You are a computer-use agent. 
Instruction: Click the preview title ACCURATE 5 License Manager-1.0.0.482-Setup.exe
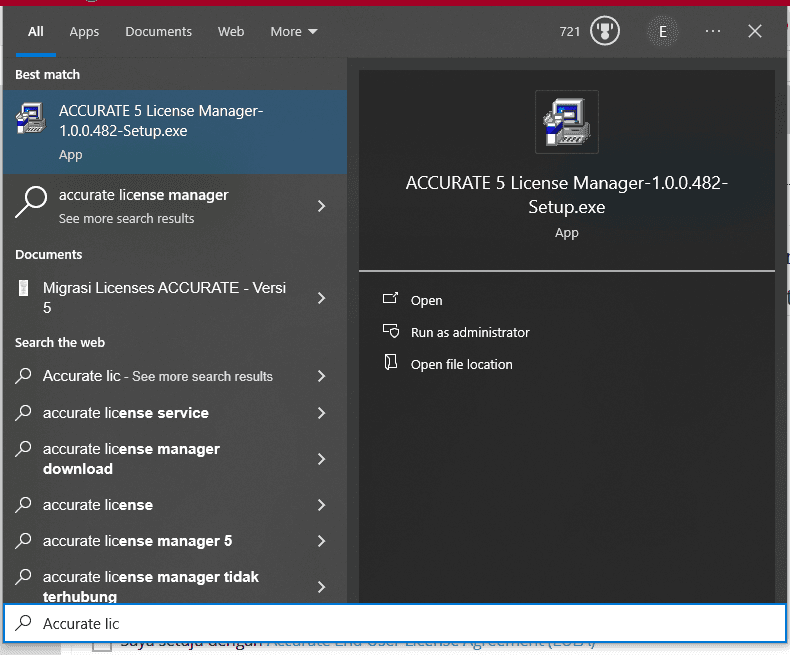click(567, 194)
